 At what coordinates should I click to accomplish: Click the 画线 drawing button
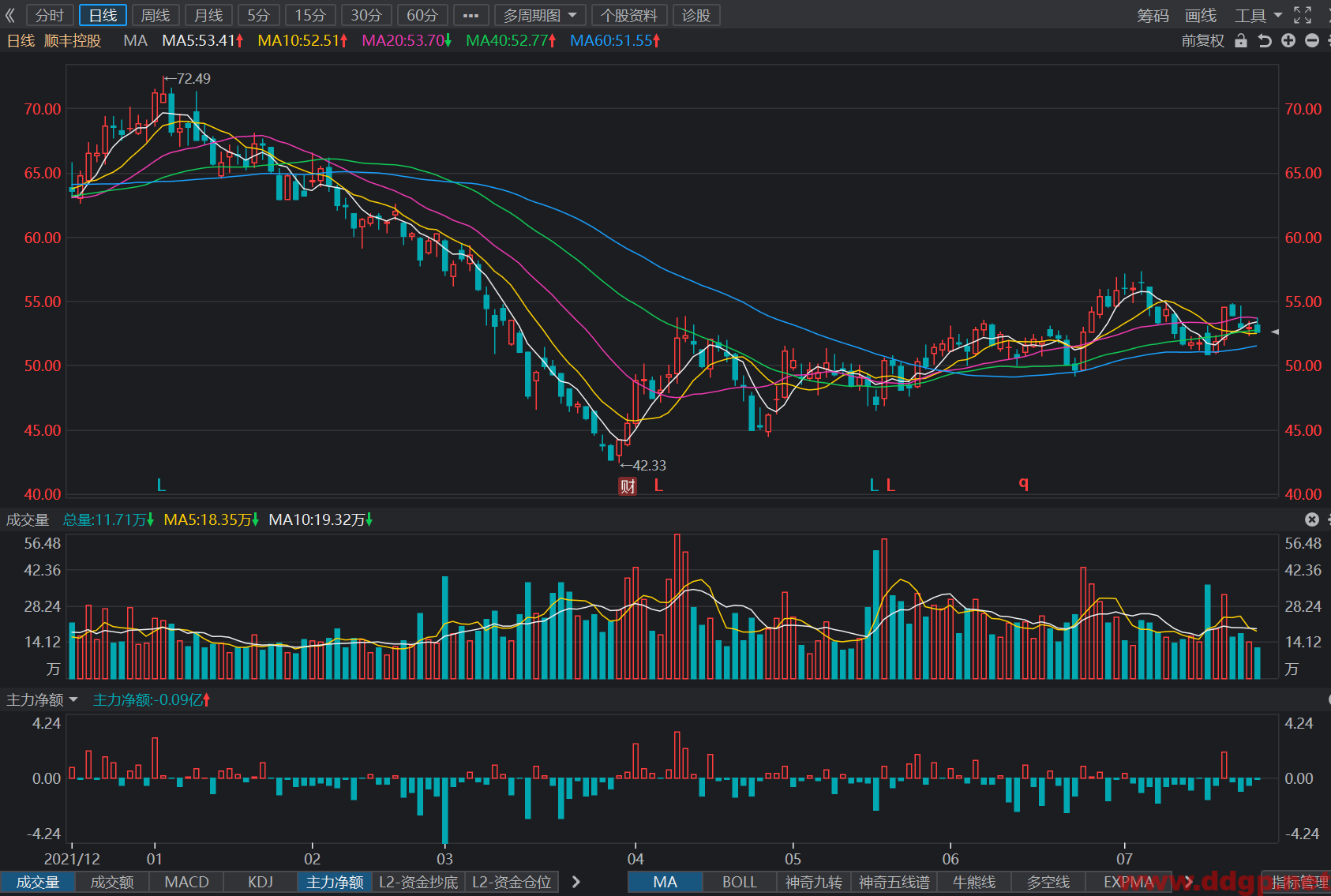point(1201,15)
